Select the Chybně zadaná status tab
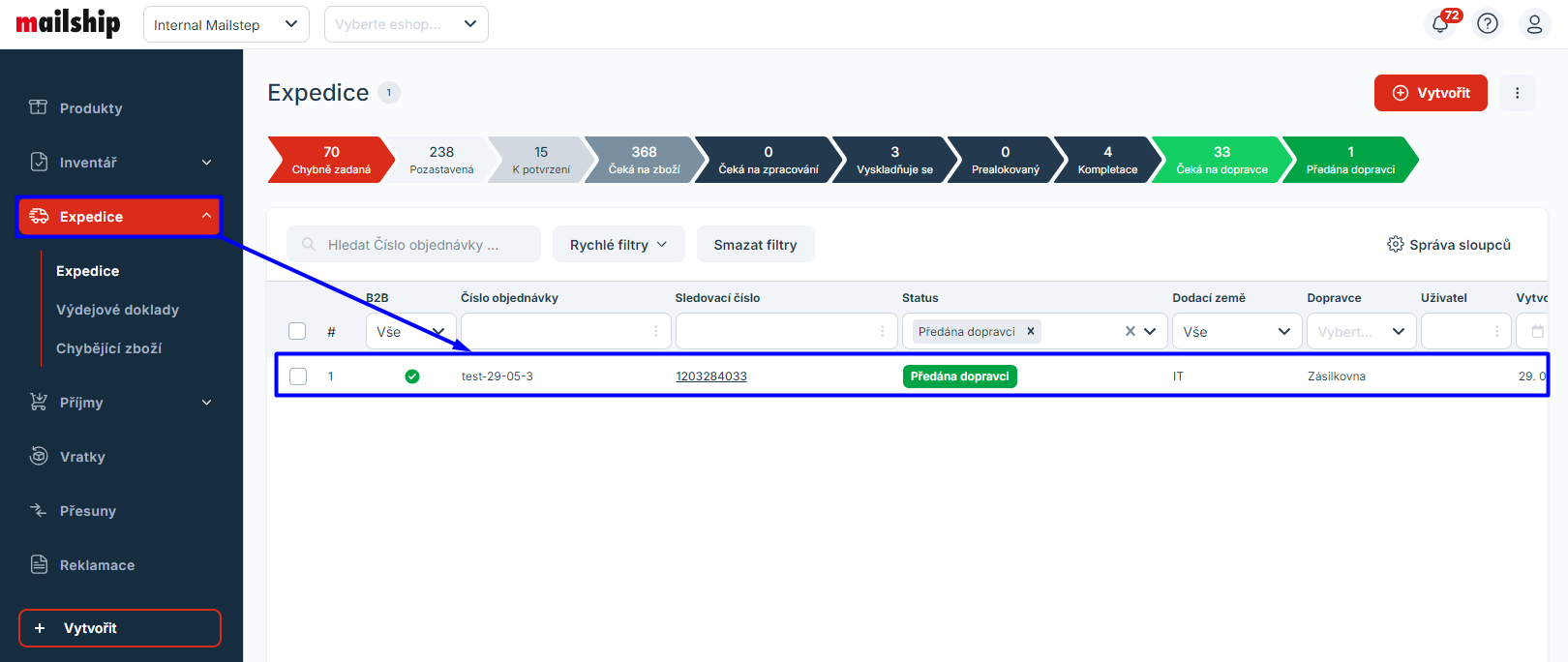Viewport: 1568px width, 662px height. click(331, 160)
